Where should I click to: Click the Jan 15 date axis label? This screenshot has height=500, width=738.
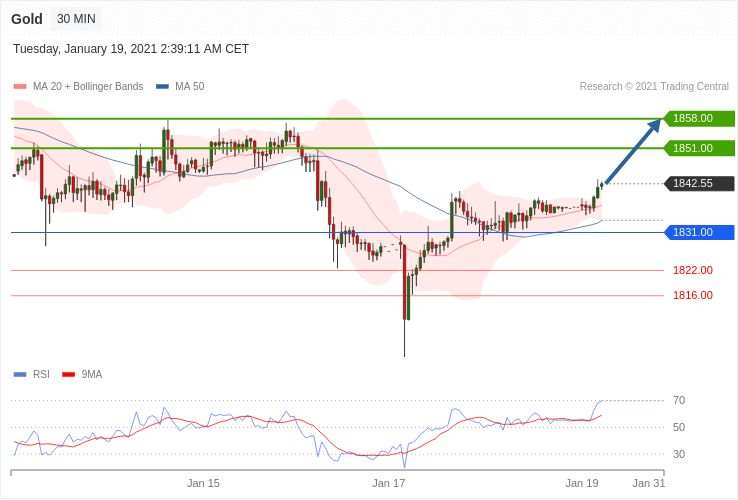[x=203, y=483]
